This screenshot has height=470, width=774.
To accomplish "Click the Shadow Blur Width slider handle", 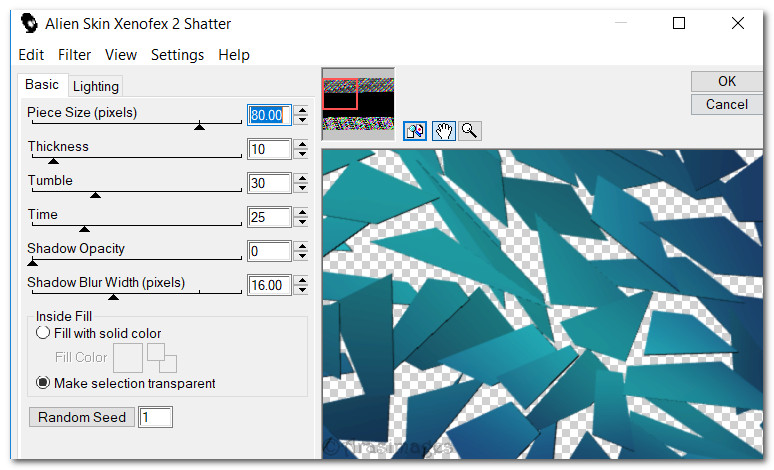I will [114, 297].
